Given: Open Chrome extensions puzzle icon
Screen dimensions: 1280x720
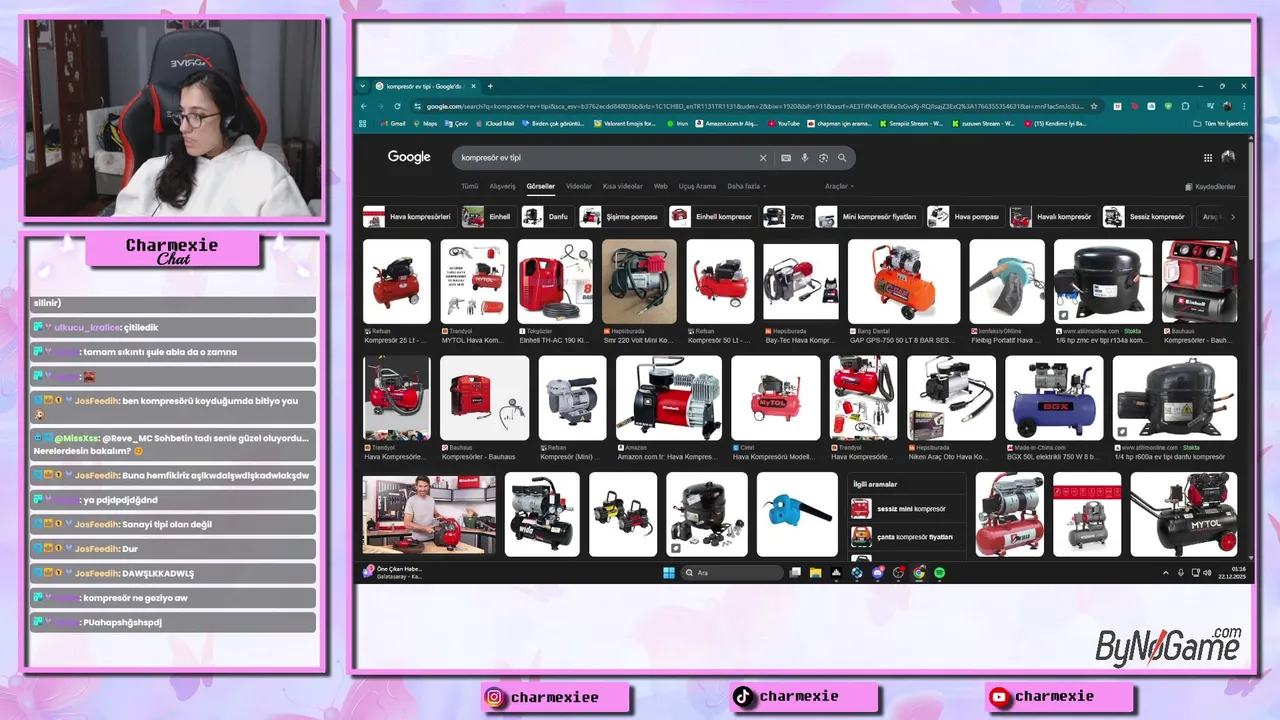Looking at the screenshot, I should coord(1187,106).
